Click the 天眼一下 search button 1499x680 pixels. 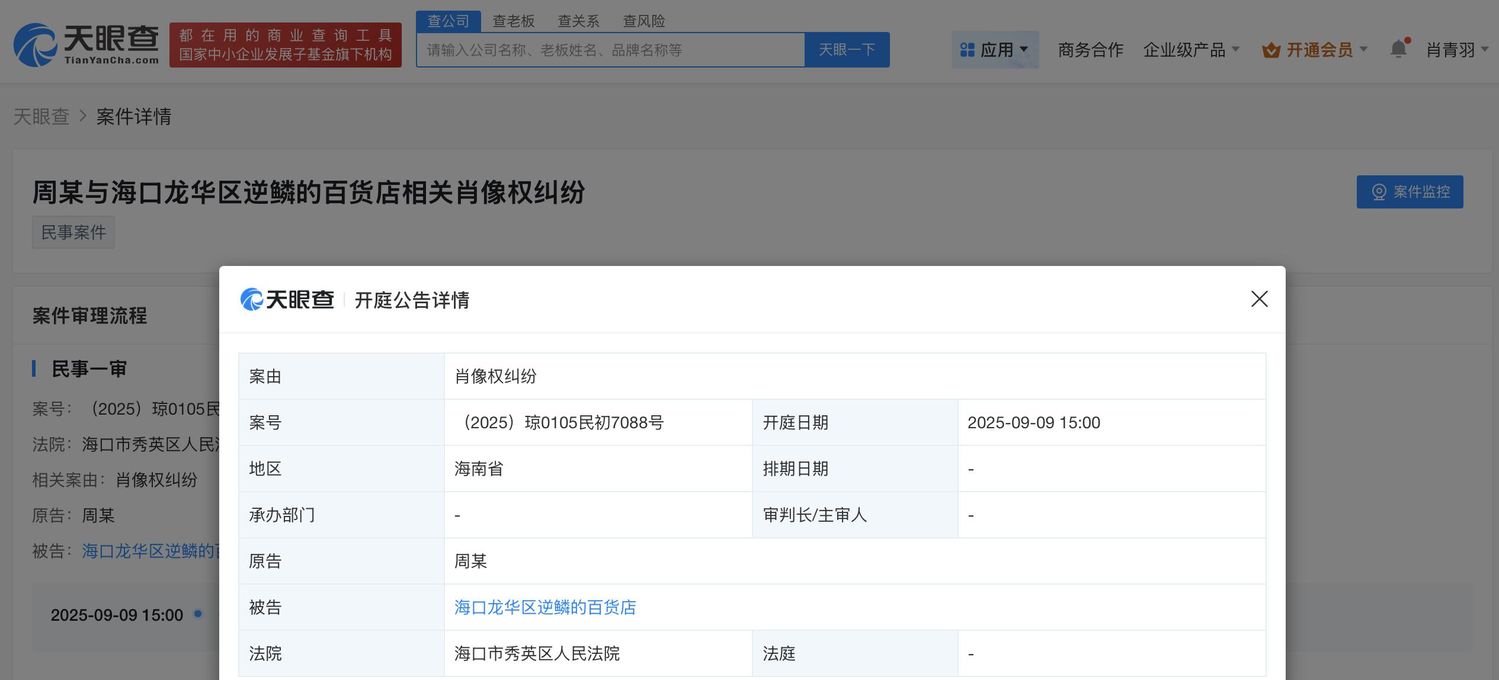coord(847,50)
